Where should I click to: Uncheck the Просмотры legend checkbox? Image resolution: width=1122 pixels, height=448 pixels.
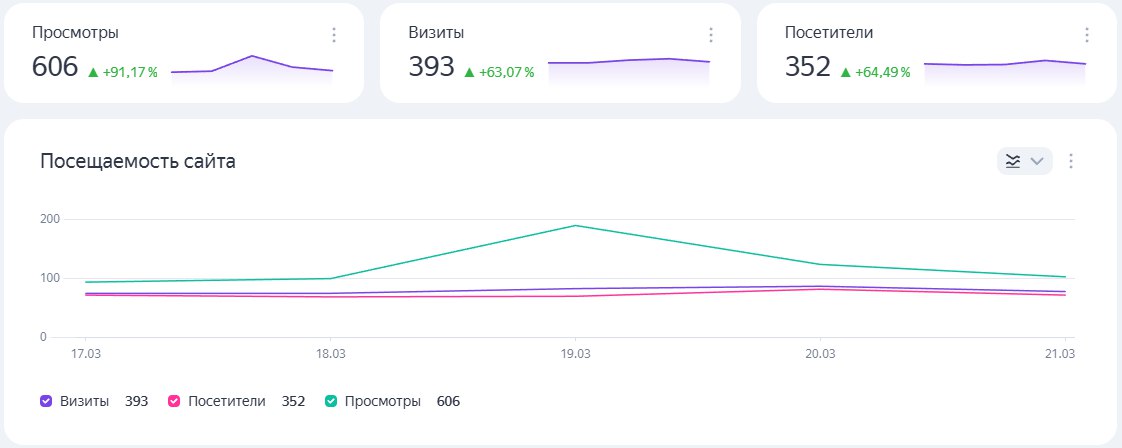[x=332, y=401]
